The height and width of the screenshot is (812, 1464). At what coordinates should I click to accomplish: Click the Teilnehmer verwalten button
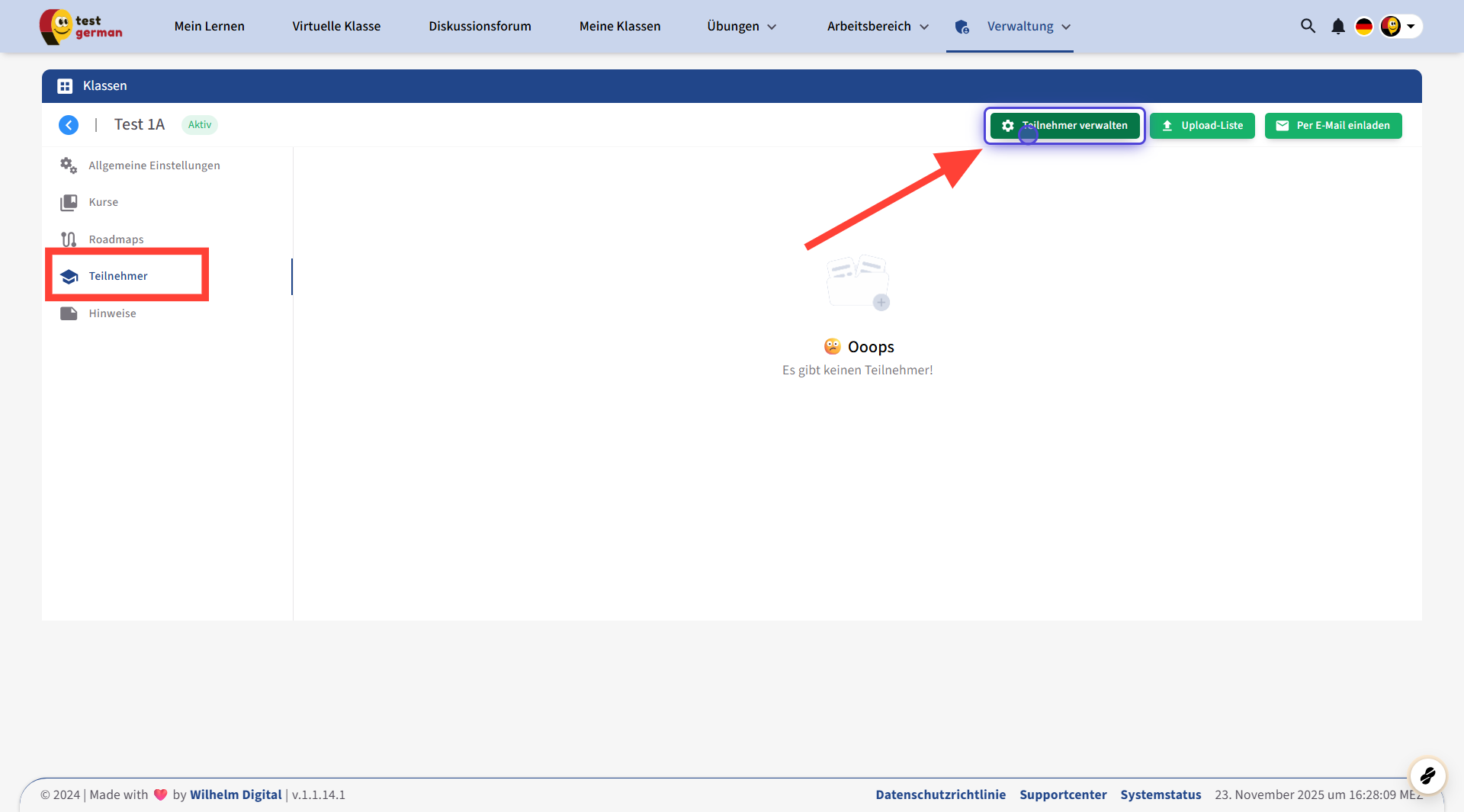pyautogui.click(x=1064, y=126)
